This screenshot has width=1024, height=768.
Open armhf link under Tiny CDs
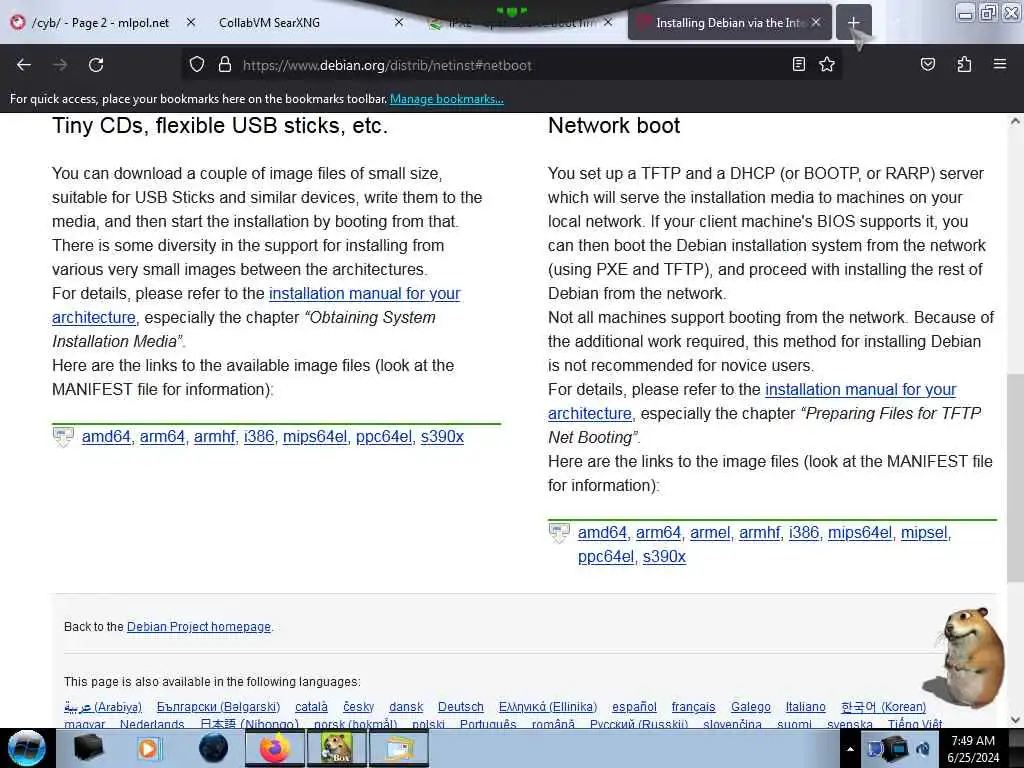214,437
